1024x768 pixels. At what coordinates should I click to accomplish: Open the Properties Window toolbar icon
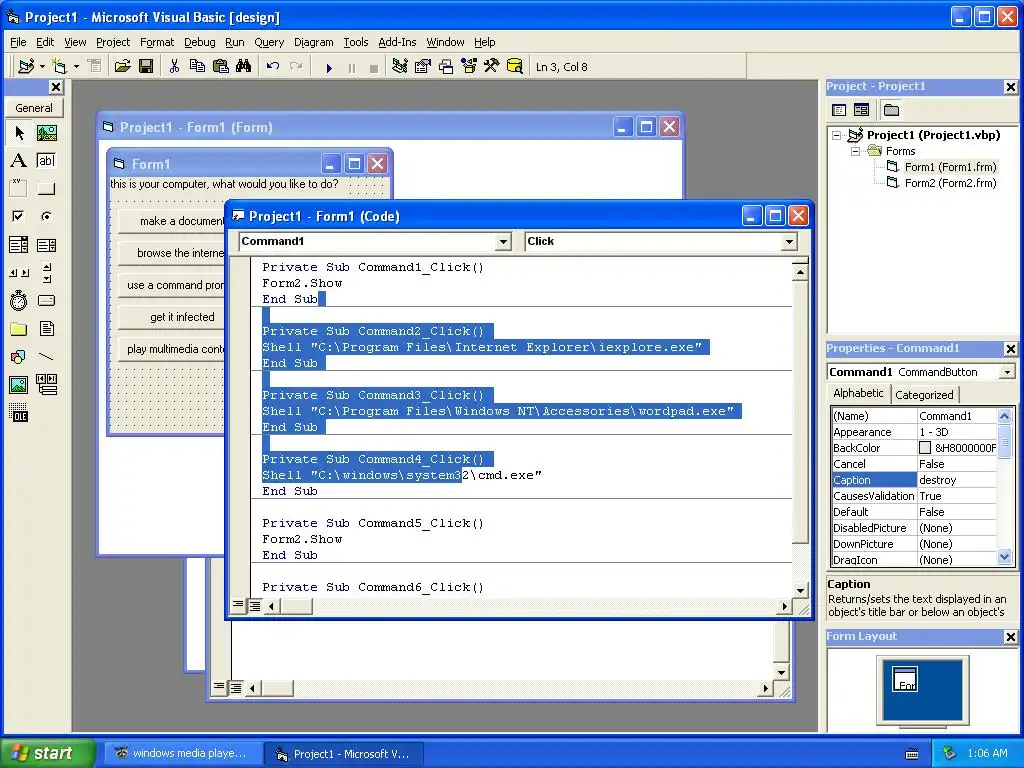(423, 67)
